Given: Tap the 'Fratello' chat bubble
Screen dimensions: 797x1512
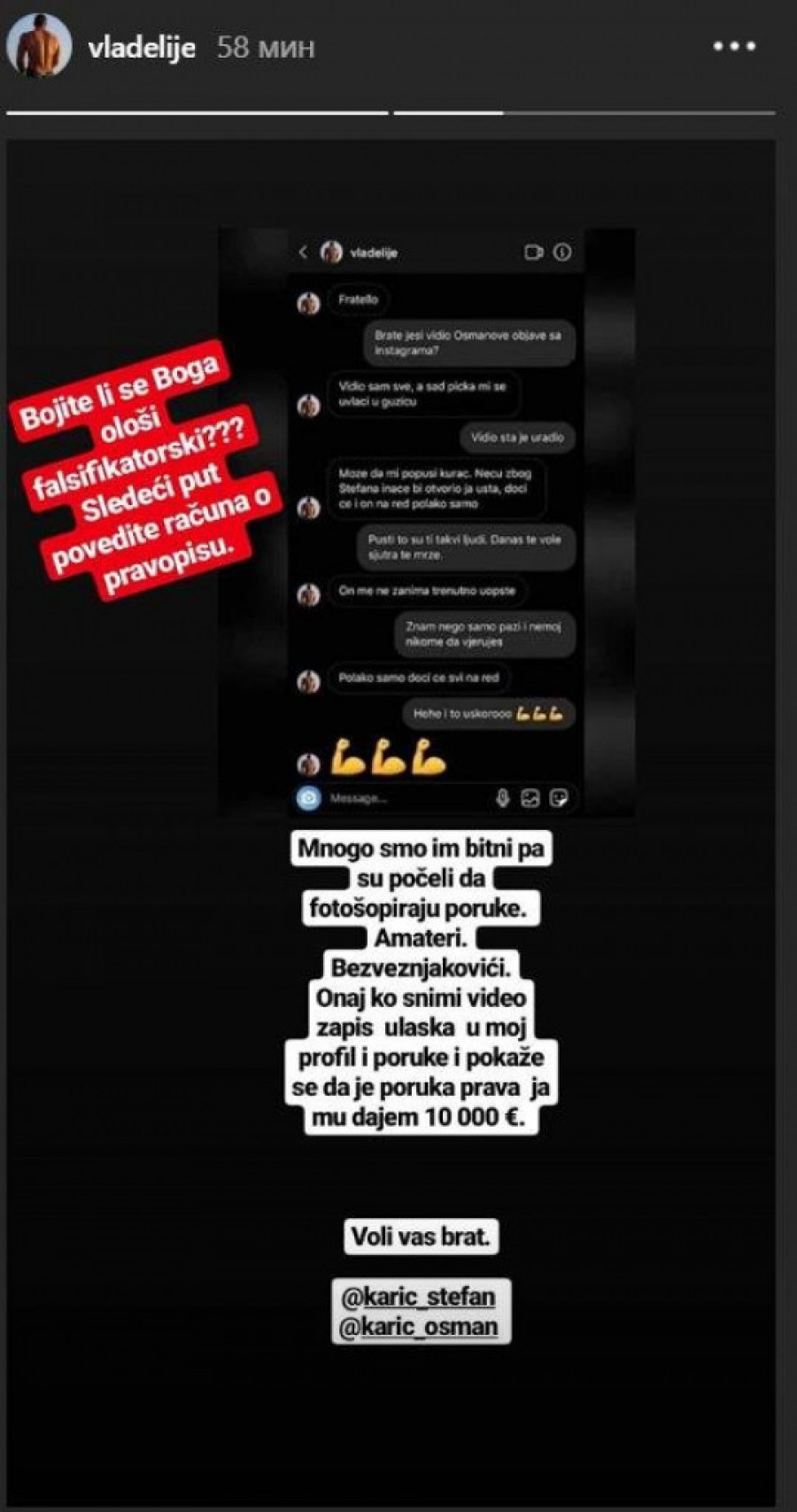Looking at the screenshot, I should click(x=358, y=300).
